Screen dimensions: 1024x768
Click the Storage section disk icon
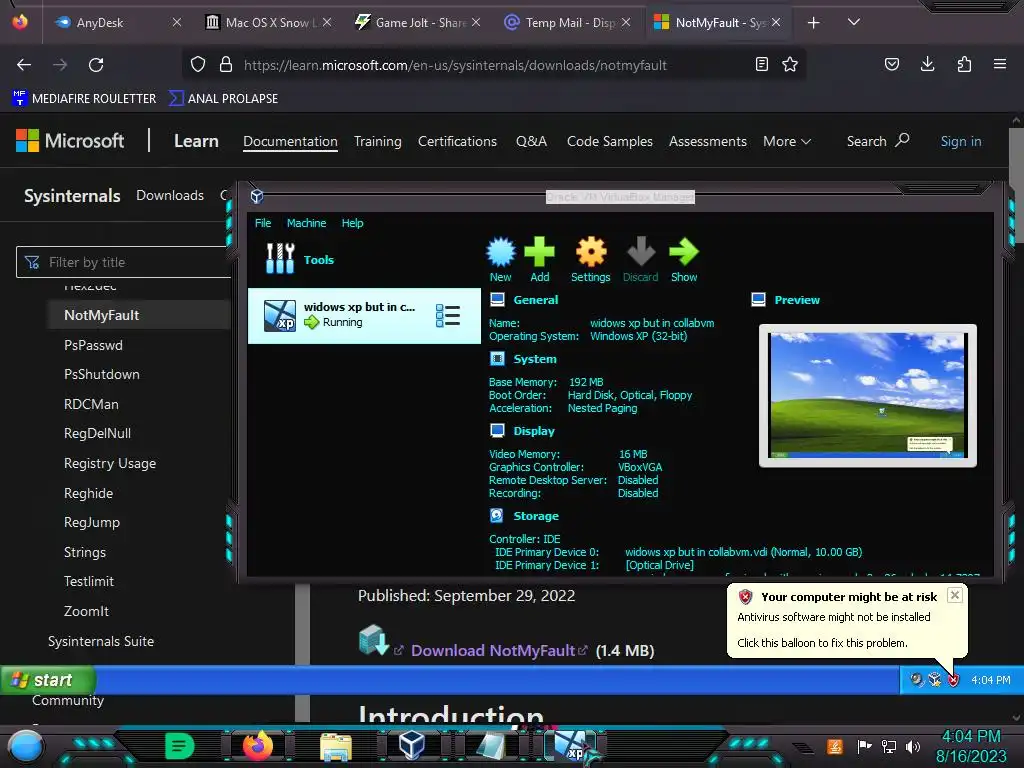(x=497, y=515)
